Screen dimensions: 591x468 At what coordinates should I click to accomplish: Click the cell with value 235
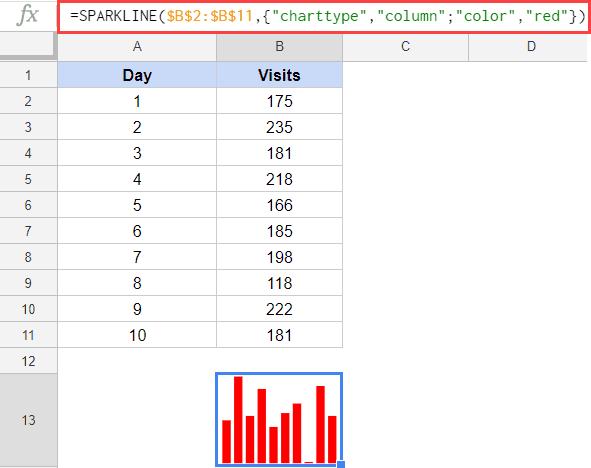(279, 127)
